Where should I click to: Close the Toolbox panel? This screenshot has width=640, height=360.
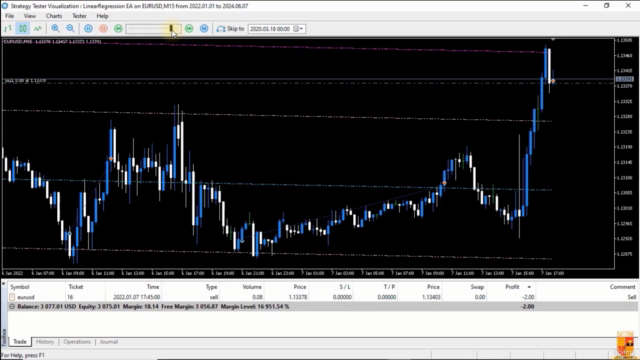click(3, 283)
